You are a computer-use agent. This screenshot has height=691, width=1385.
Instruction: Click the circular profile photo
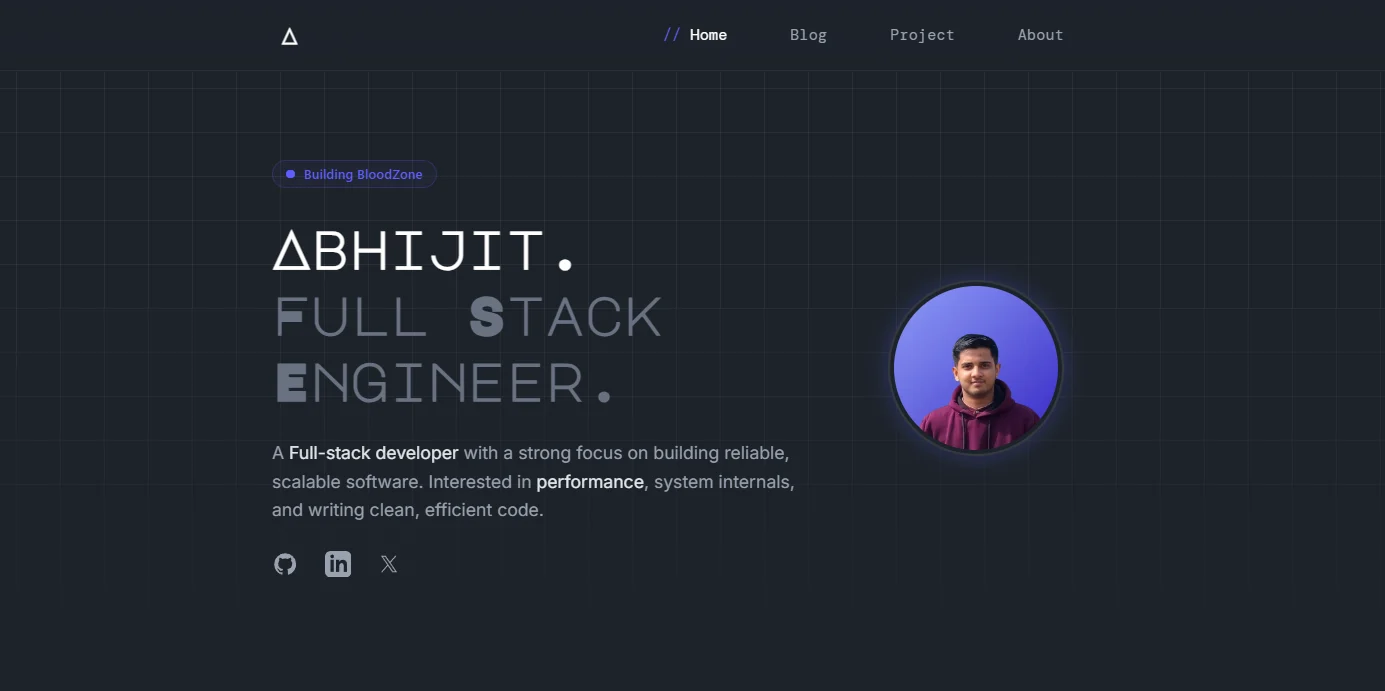(975, 368)
